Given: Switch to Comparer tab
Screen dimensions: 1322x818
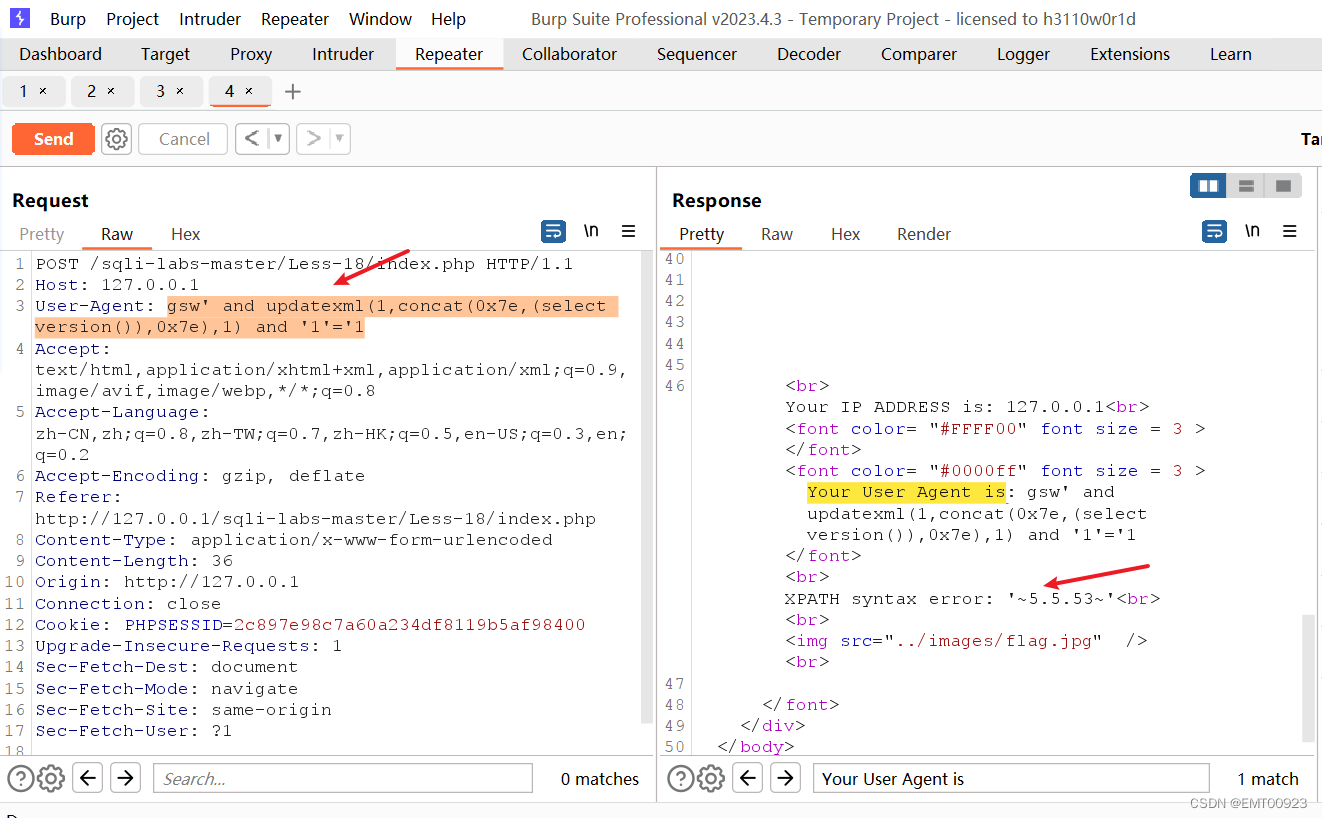Looking at the screenshot, I should [x=919, y=54].
